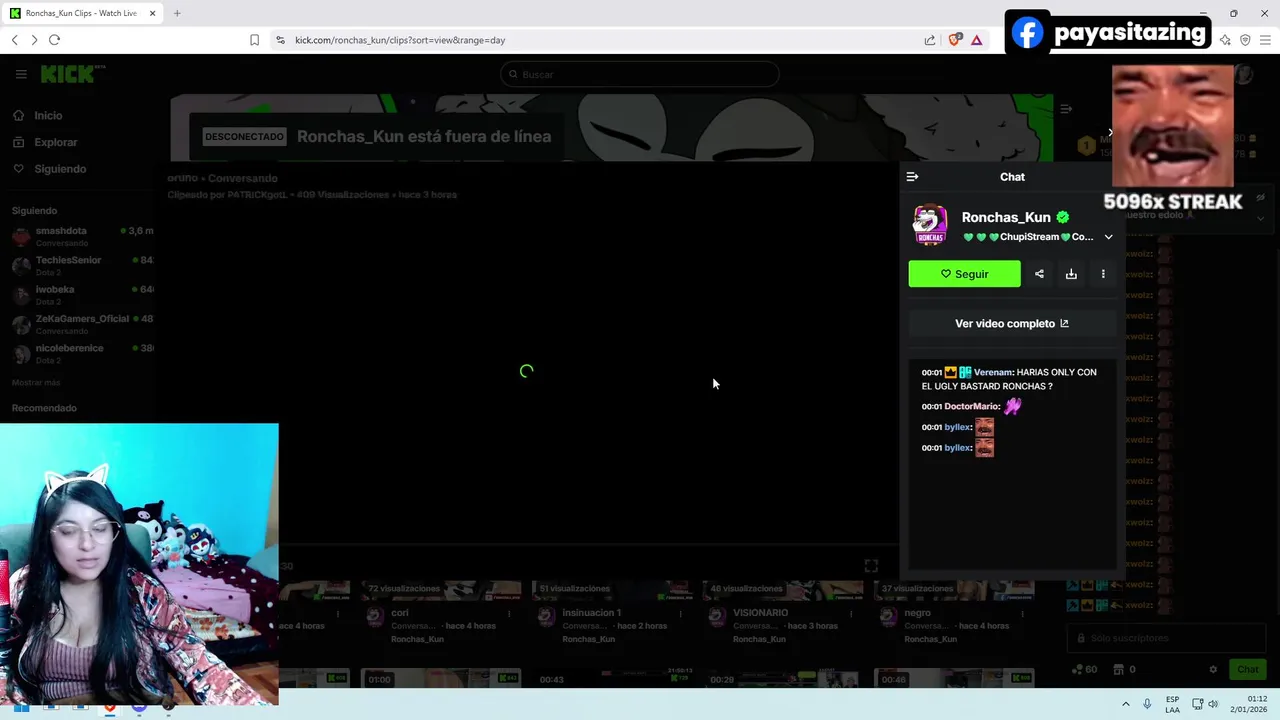
Task: Open smashdota channel from following list
Action: (82, 236)
